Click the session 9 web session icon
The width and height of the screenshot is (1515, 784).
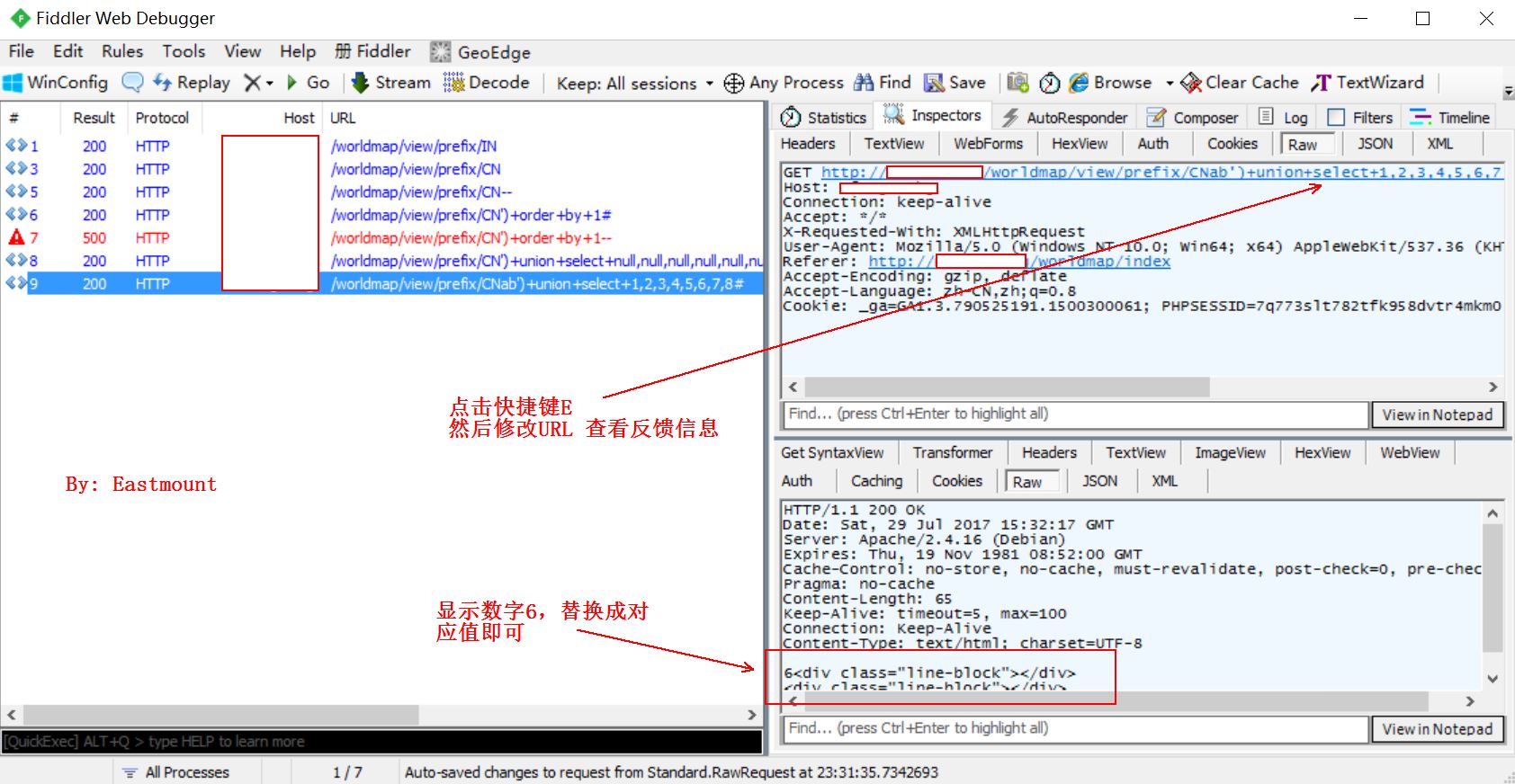coord(15,283)
